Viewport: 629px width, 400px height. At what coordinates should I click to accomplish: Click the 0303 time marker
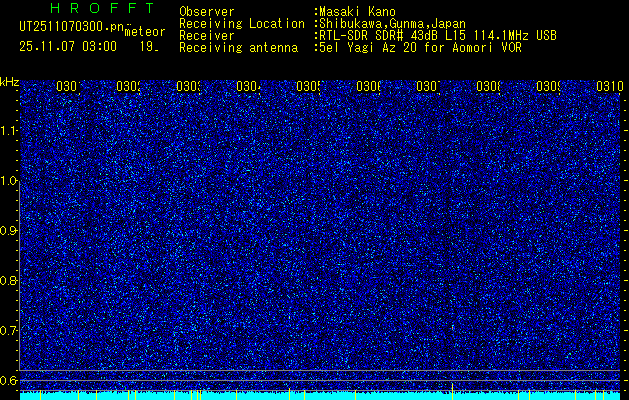pos(189,86)
